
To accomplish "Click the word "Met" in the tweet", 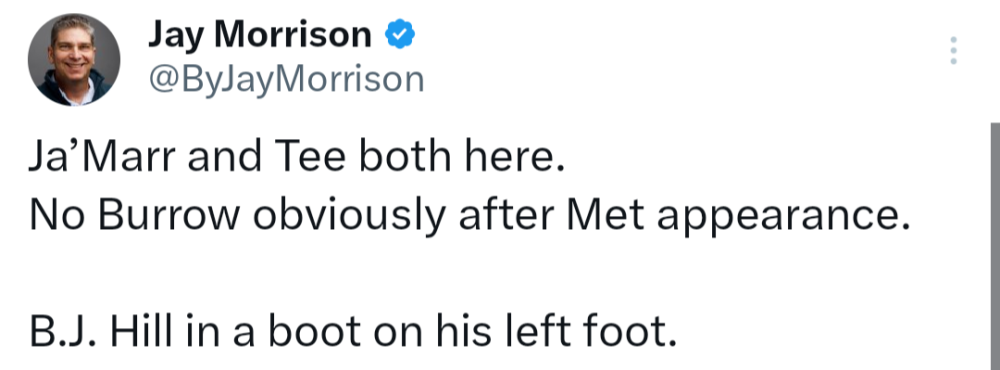I will (606, 217).
